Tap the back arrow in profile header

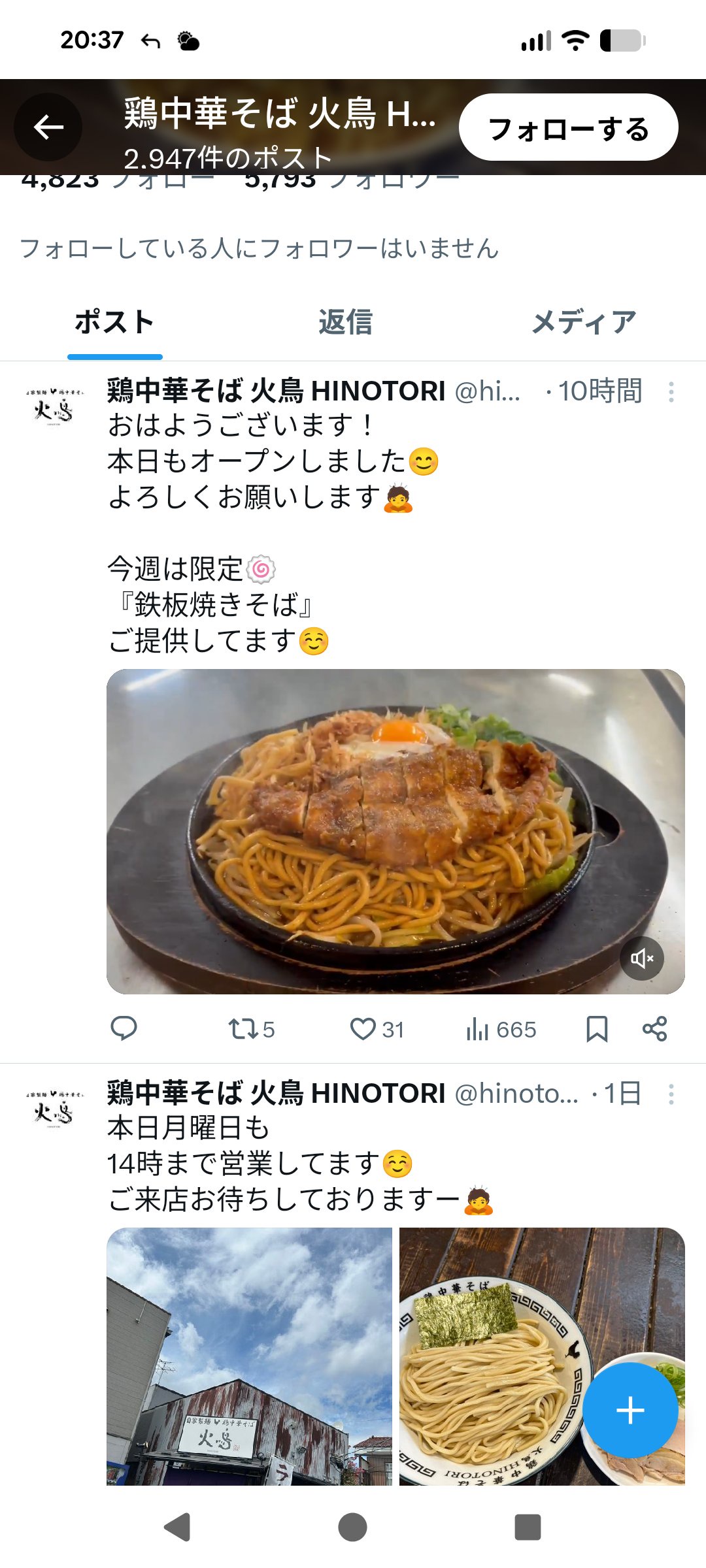pos(48,127)
